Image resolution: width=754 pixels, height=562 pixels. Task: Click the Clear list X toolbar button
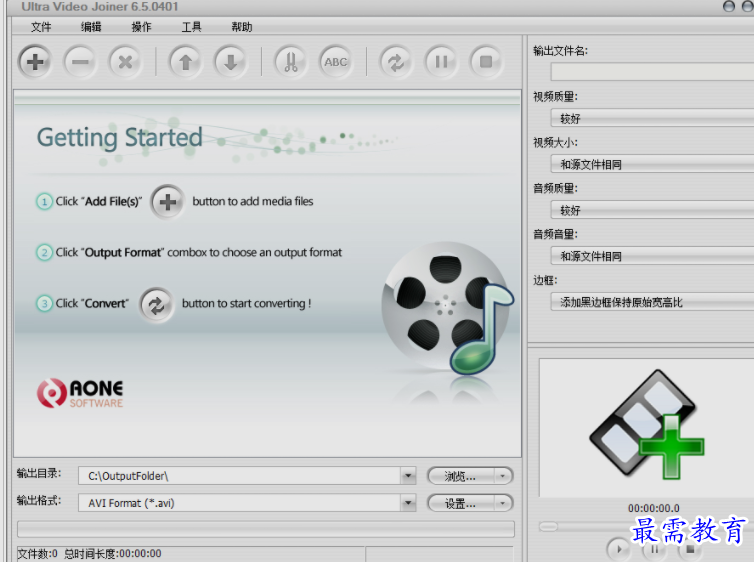tap(125, 62)
